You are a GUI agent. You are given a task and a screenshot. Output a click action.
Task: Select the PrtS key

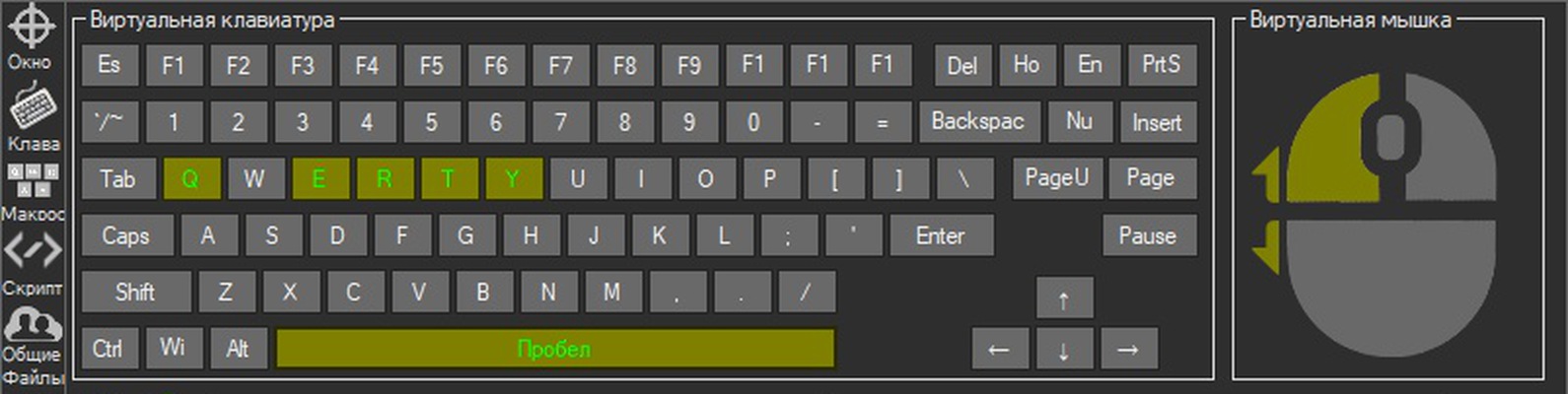(x=1162, y=64)
